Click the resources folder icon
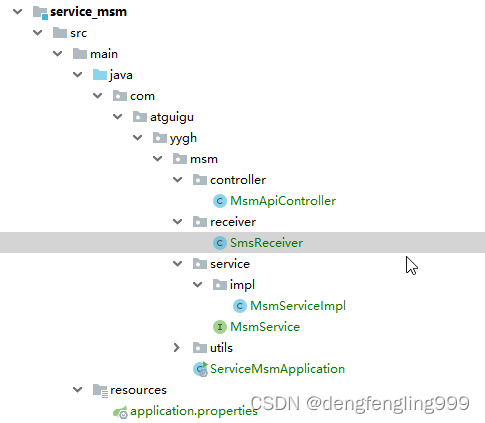 [x=100, y=390]
